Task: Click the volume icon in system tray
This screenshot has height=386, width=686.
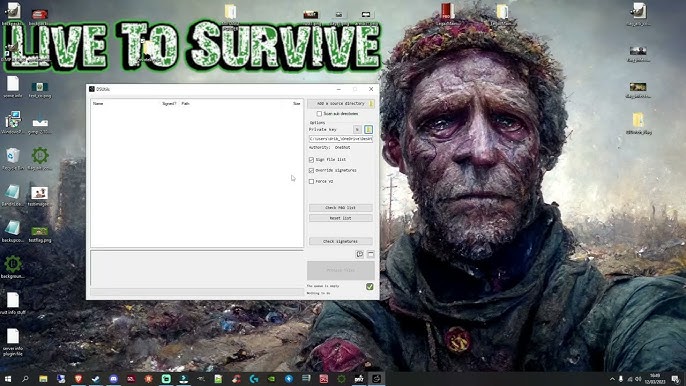Action: [638, 379]
